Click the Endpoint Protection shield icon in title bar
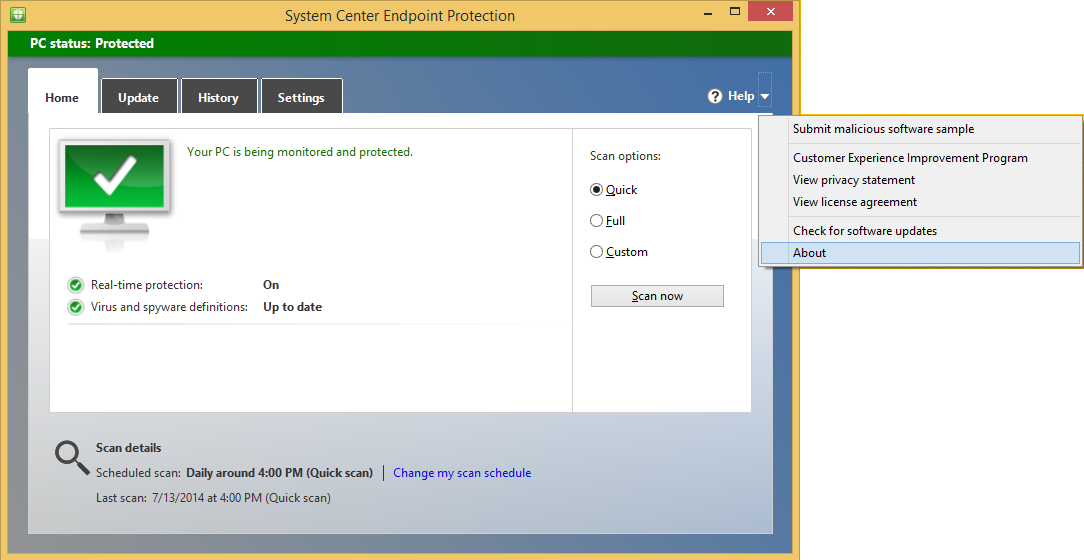The height and width of the screenshot is (560, 1084). pos(18,15)
